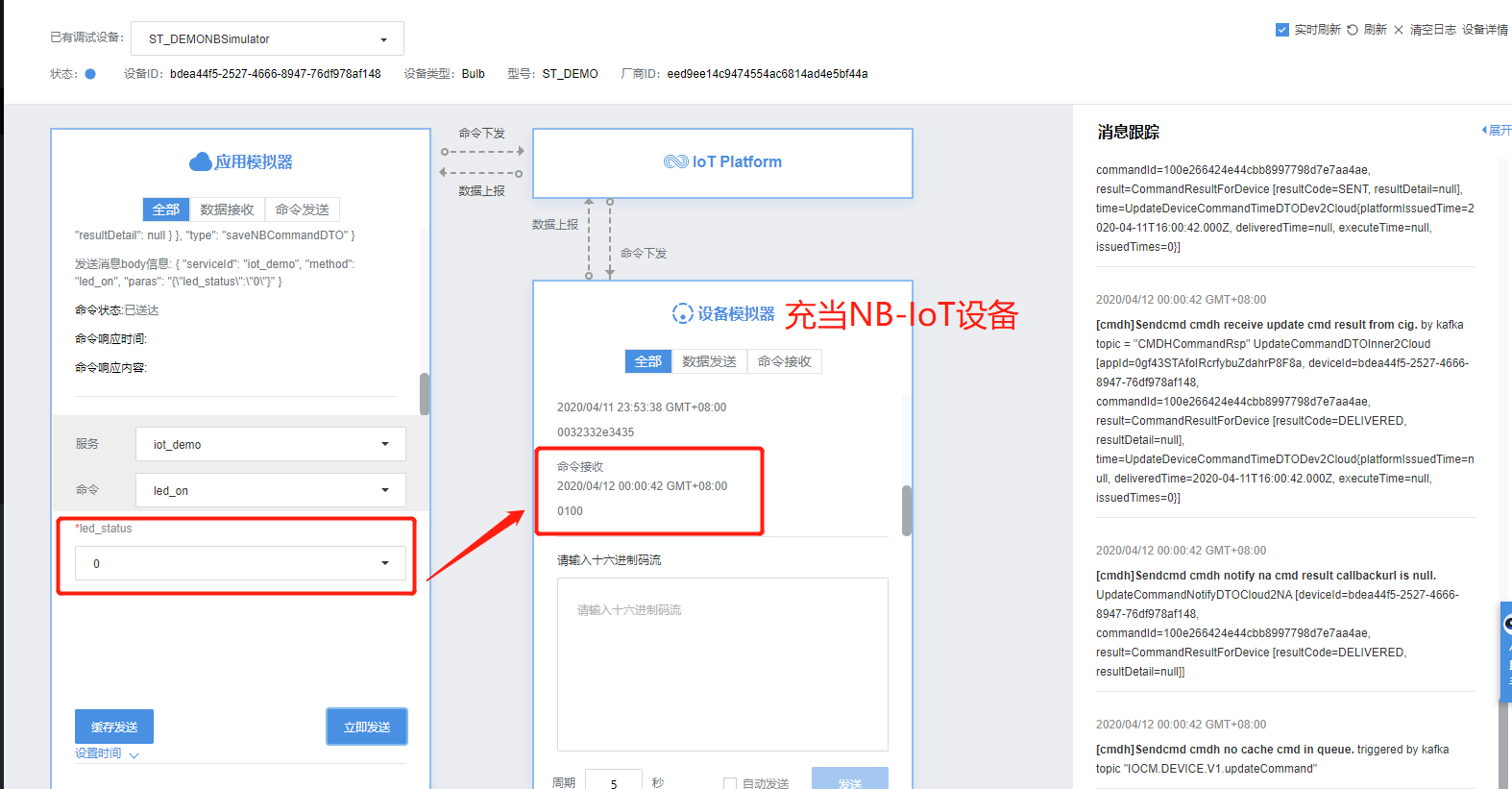Screen dimensions: 1512x789
Task: Click the 清空日志 clear log link
Action: [1432, 30]
